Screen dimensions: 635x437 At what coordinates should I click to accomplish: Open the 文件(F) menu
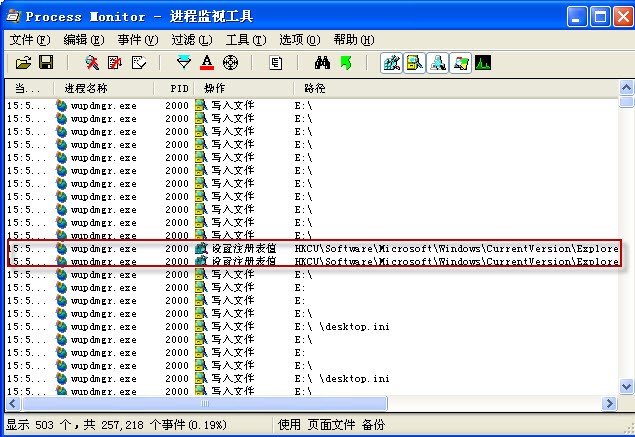pos(30,40)
